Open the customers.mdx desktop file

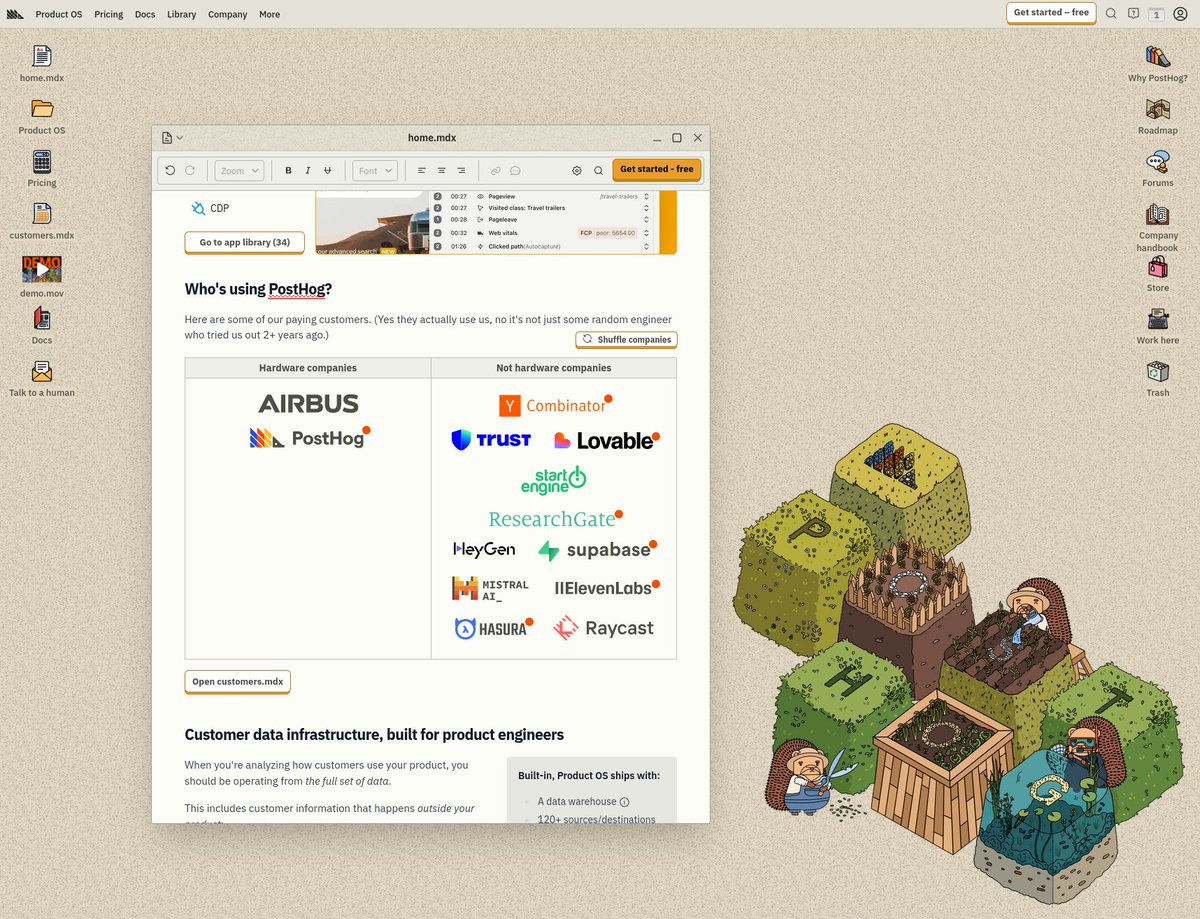click(42, 221)
